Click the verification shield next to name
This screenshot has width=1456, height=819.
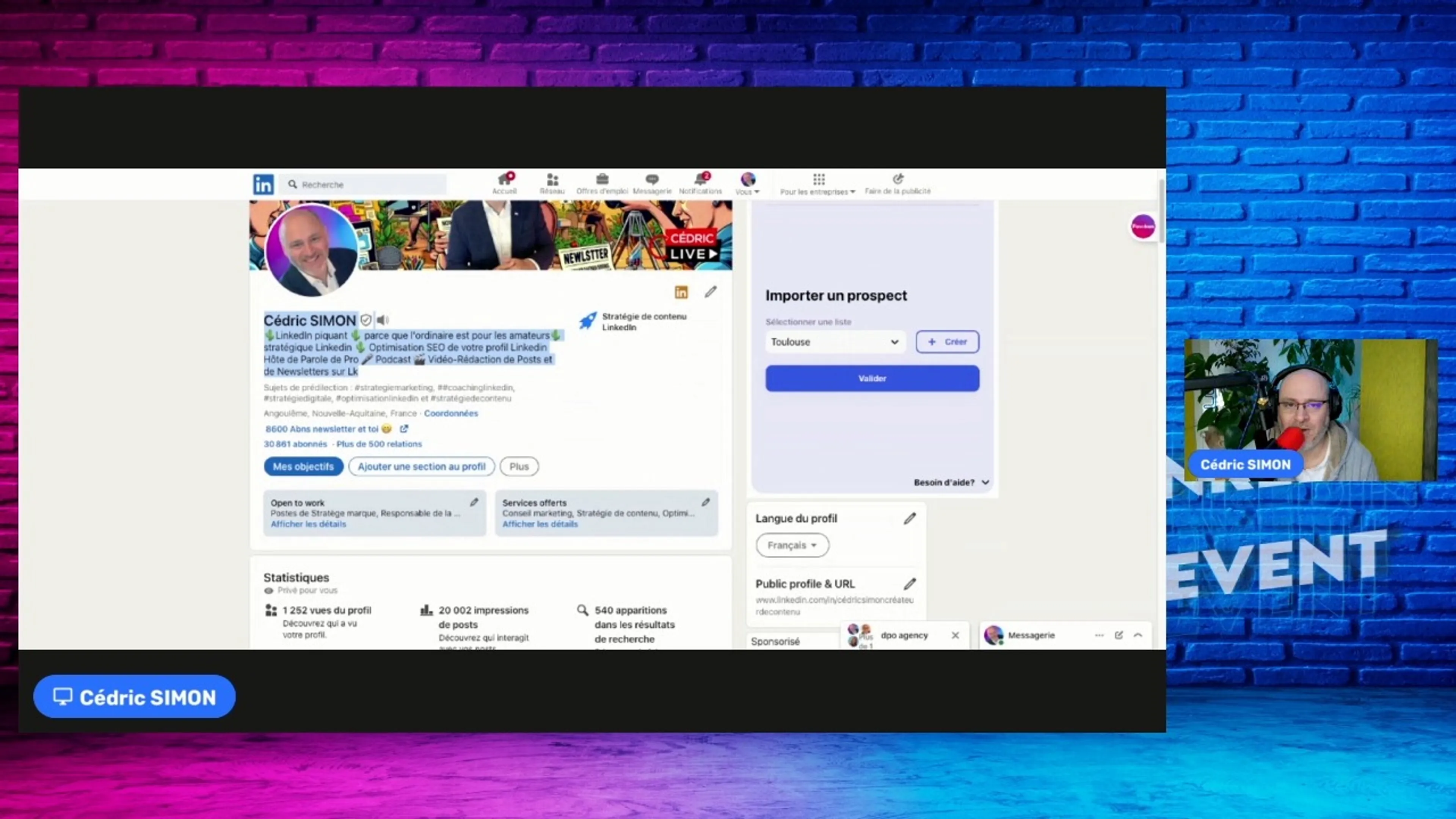point(366,320)
